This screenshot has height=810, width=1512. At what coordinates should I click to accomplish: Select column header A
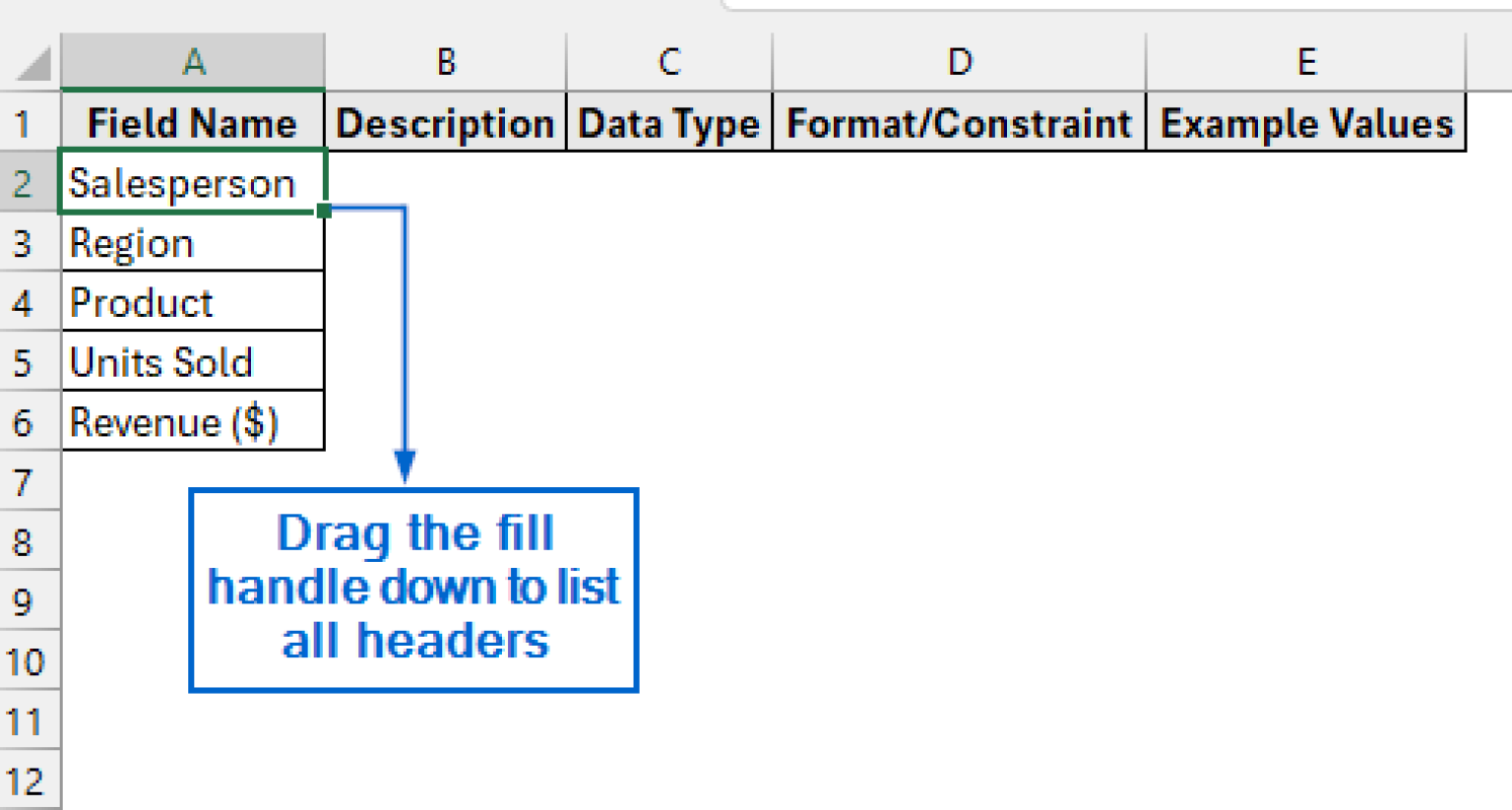193,61
